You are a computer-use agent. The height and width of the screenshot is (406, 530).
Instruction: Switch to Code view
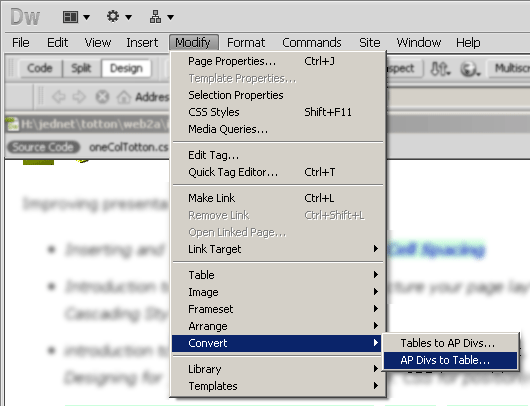pos(40,68)
